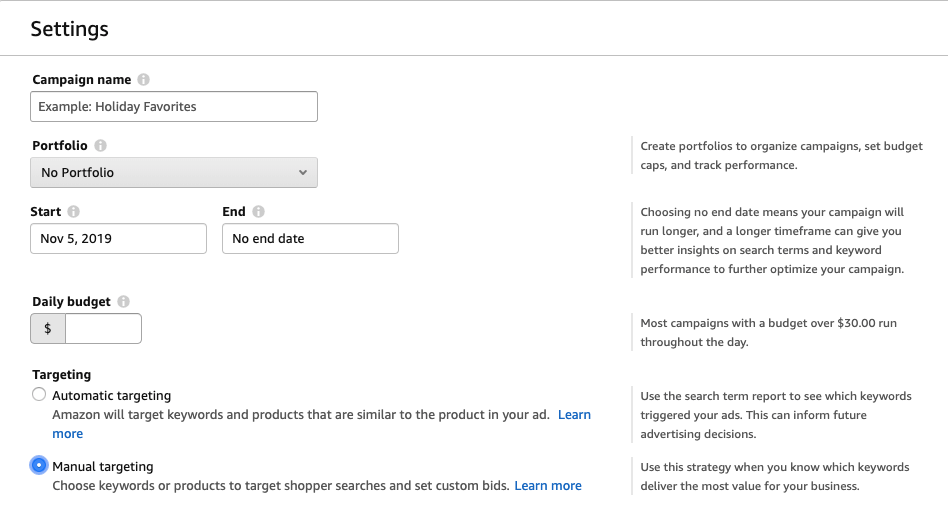The height and width of the screenshot is (520, 948).
Task: Click the Daily budget amount field
Action: click(103, 328)
